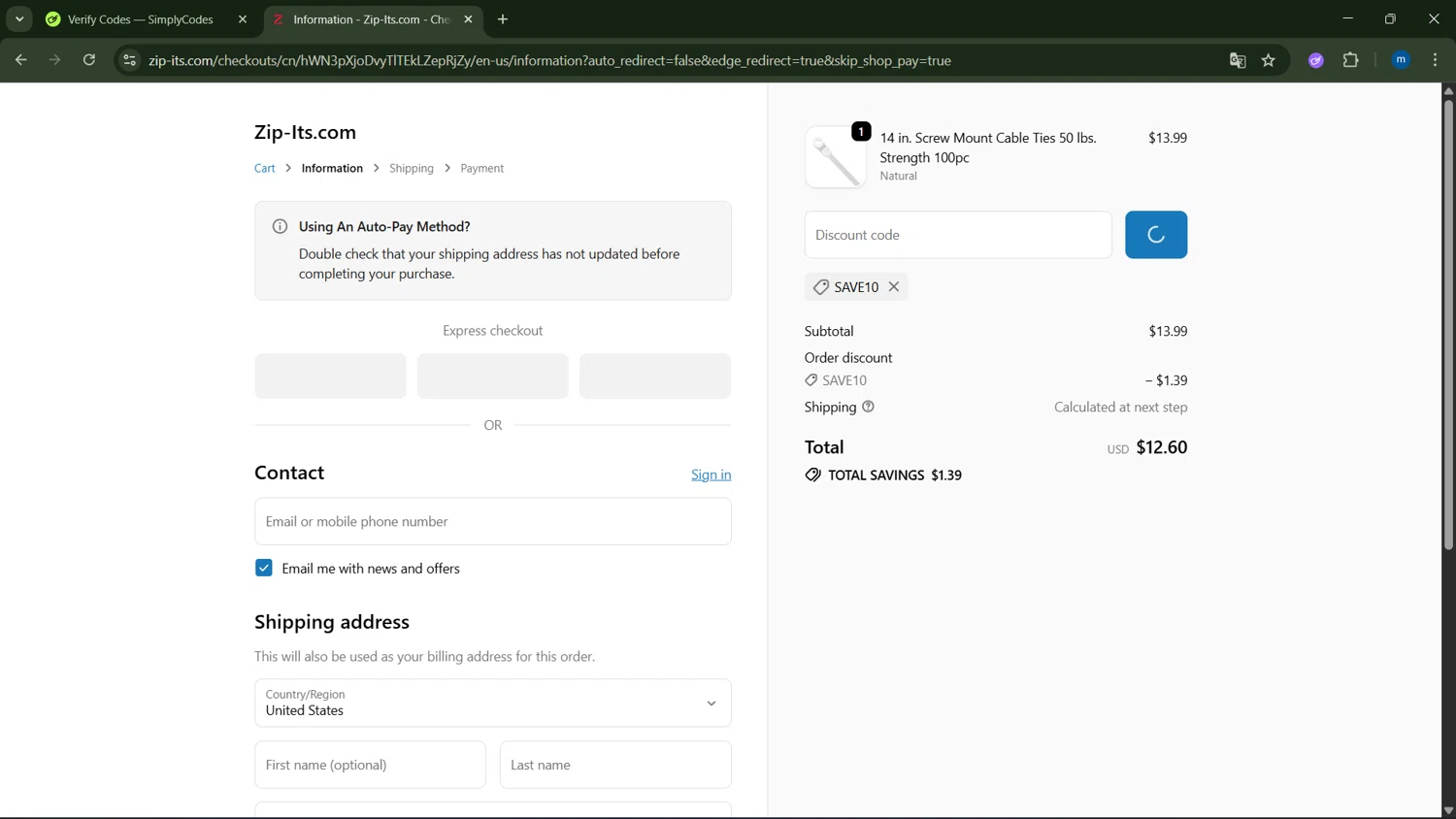The image size is (1456, 819).
Task: Open the browser profile avatar
Action: click(x=1401, y=60)
